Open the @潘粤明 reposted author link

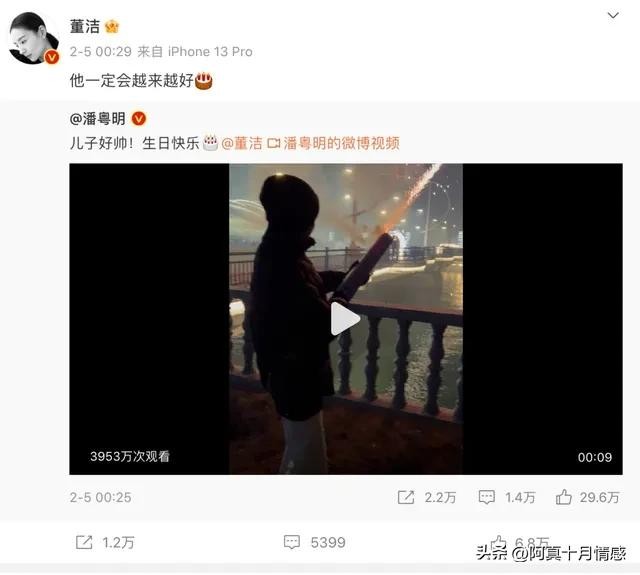click(x=98, y=119)
